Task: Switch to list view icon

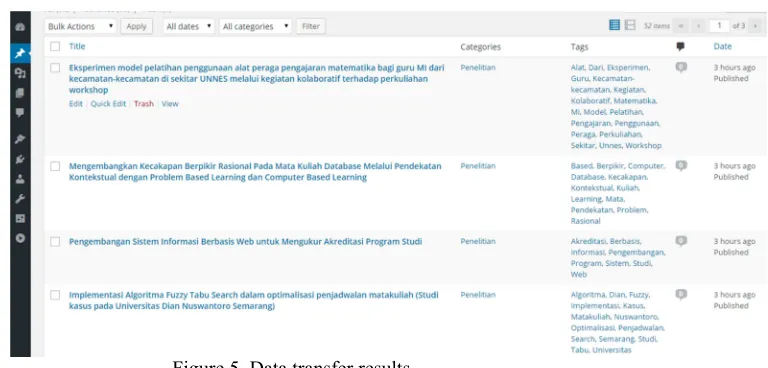Action: click(614, 25)
